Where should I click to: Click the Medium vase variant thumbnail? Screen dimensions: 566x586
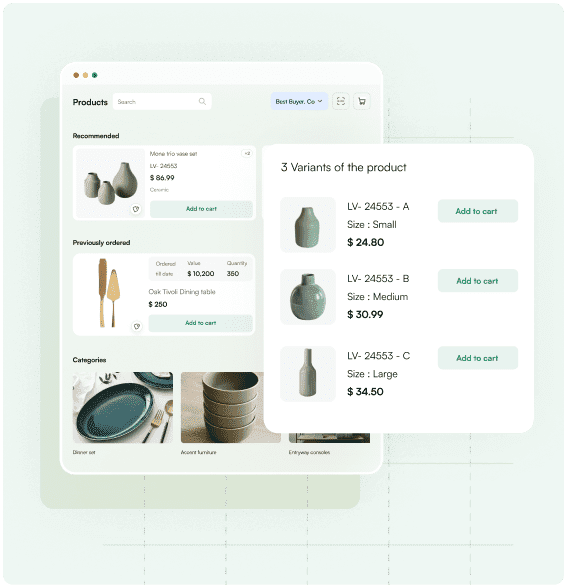pos(308,297)
